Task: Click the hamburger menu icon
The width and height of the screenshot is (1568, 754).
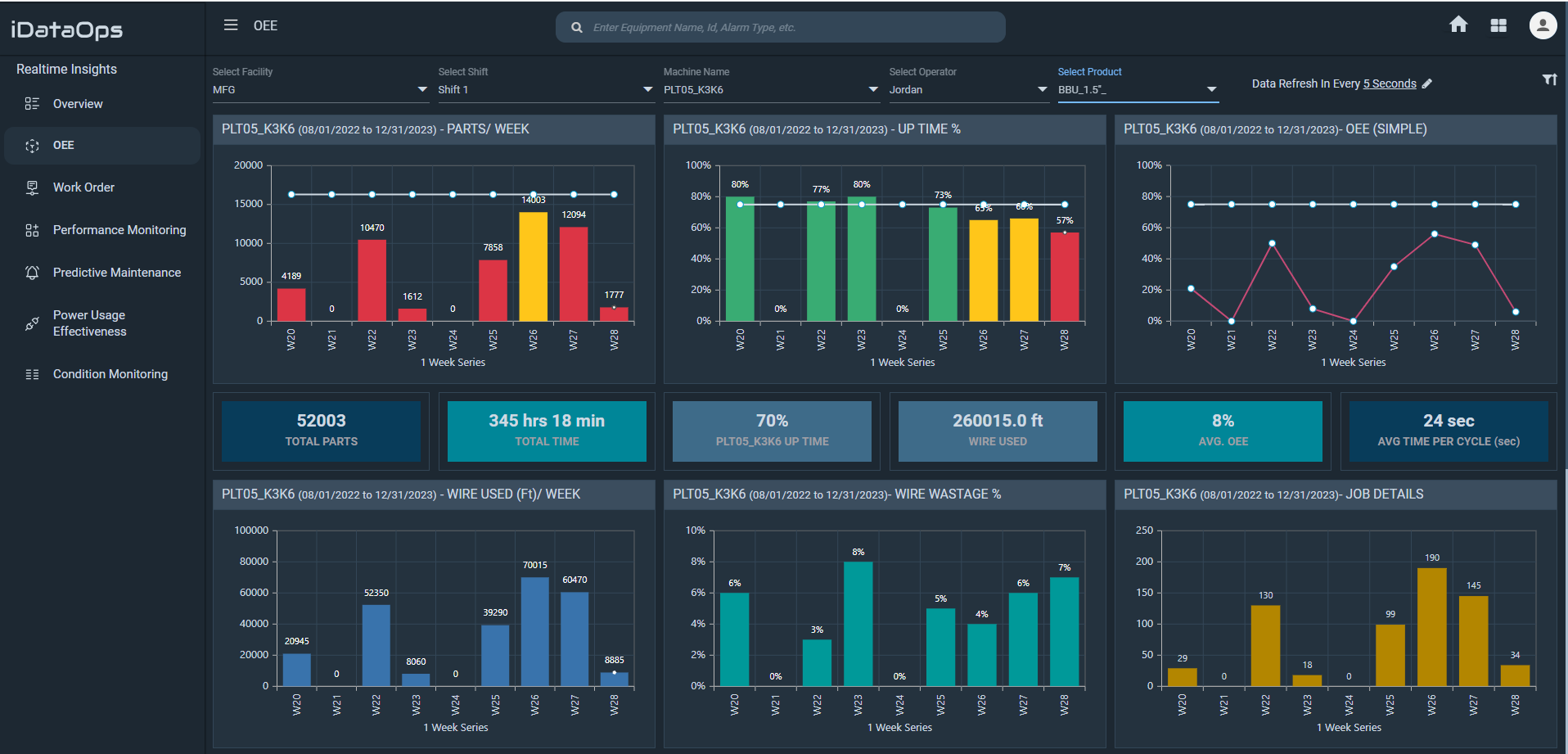Action: coord(231,25)
